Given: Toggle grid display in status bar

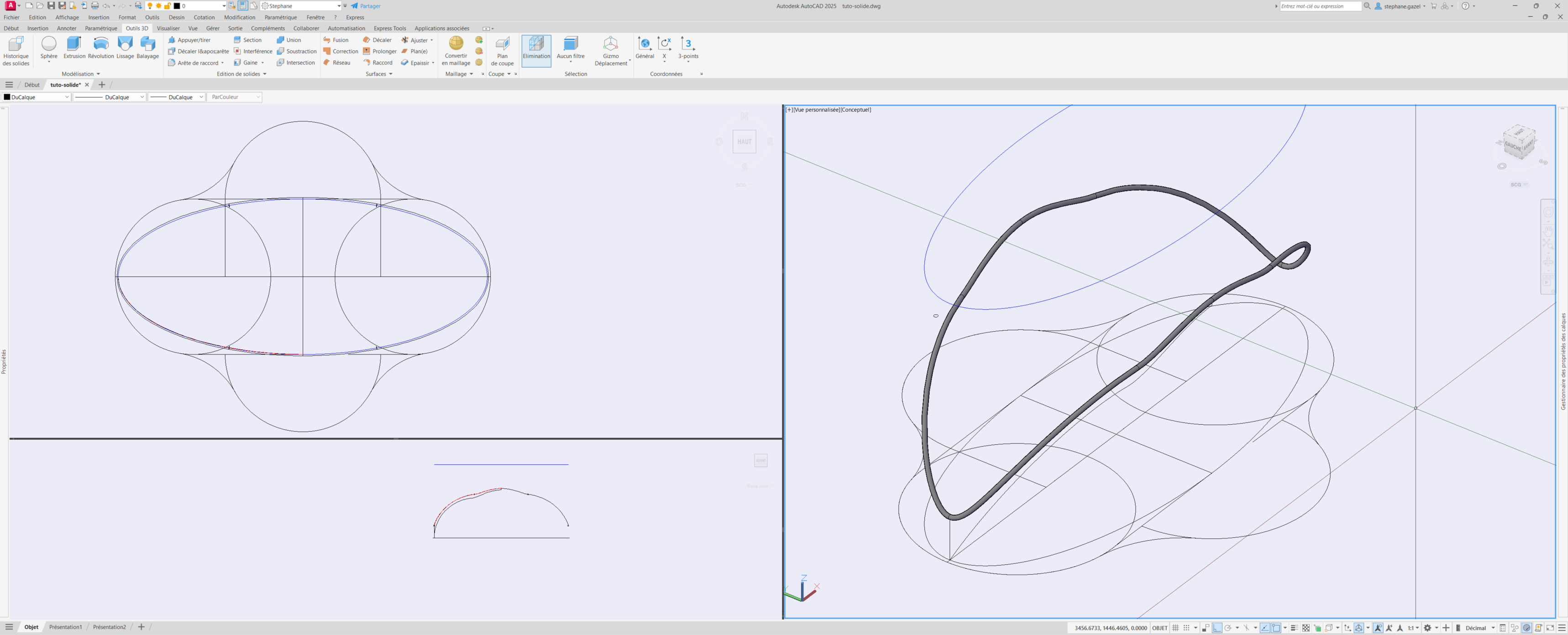Looking at the screenshot, I should tap(1175, 628).
